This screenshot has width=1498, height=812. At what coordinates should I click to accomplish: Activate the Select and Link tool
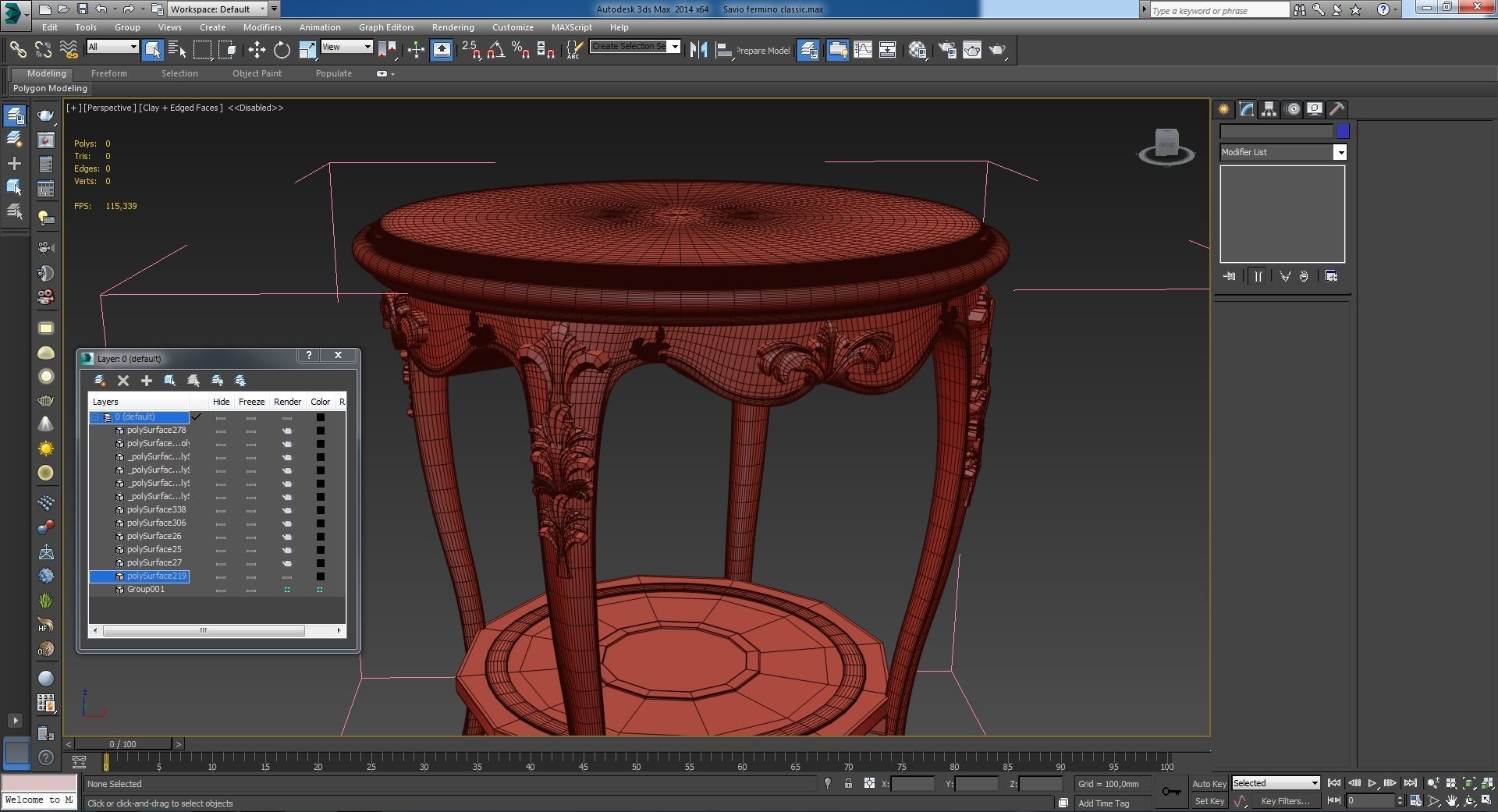(x=17, y=50)
